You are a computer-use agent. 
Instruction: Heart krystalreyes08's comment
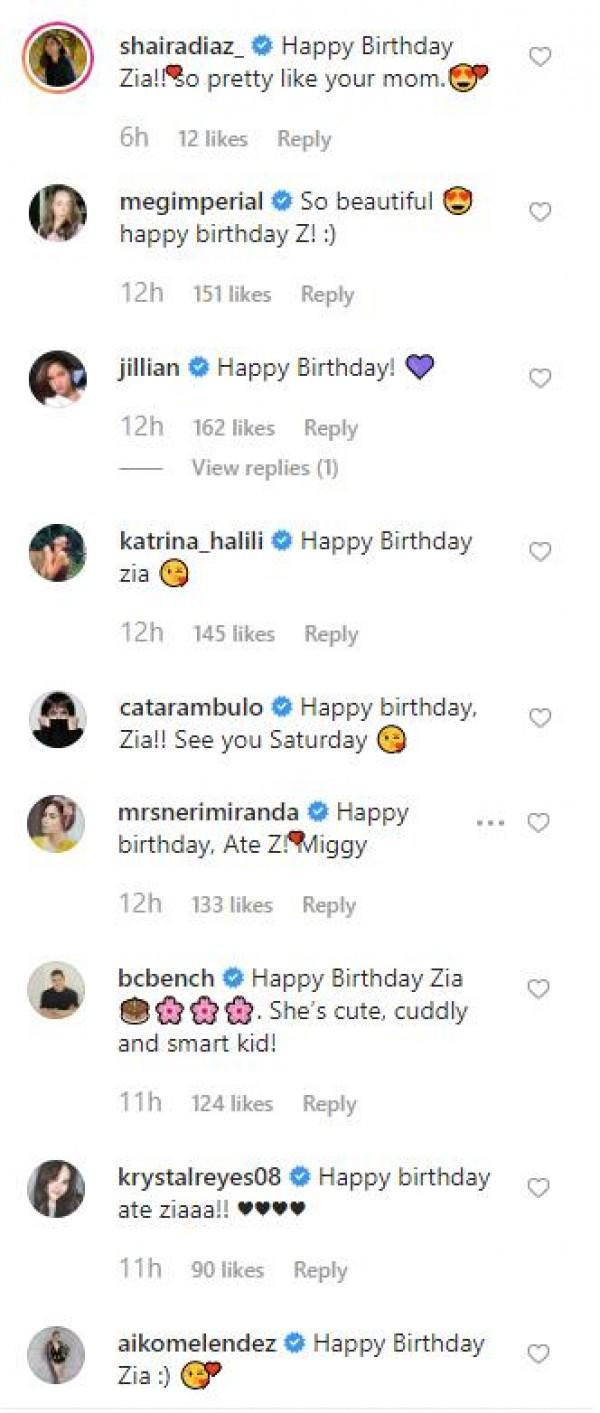(540, 1188)
